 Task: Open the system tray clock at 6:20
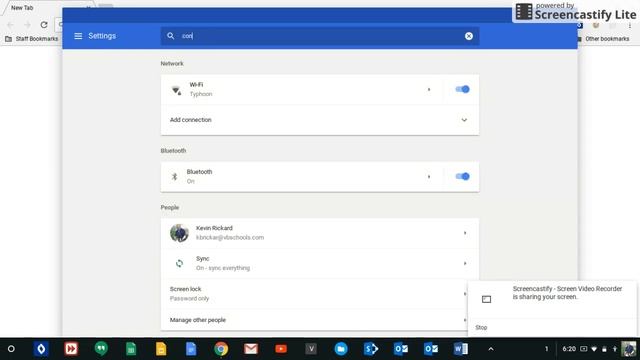pos(569,349)
